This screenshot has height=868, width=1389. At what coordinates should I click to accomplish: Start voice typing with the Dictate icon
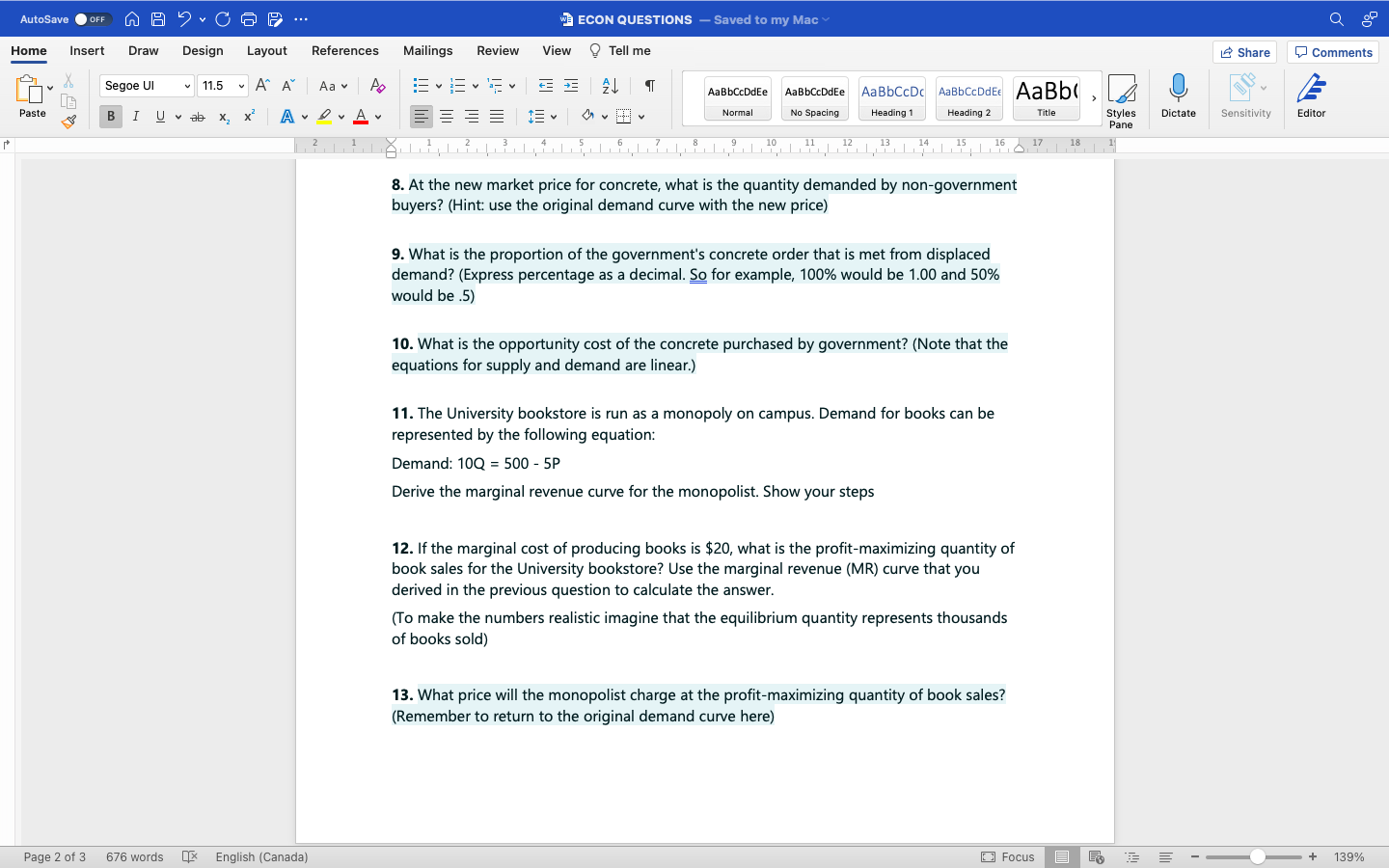click(1178, 96)
